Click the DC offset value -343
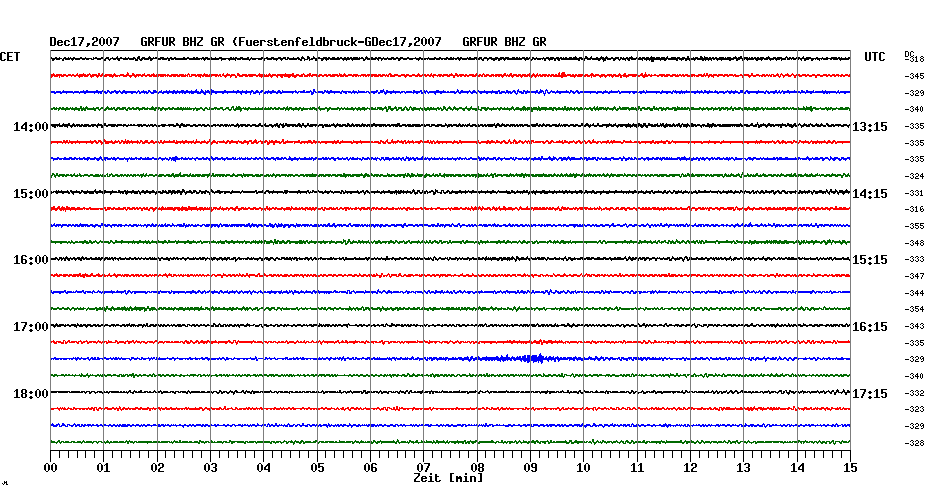Screen dimensions: 930x494 (914, 326)
